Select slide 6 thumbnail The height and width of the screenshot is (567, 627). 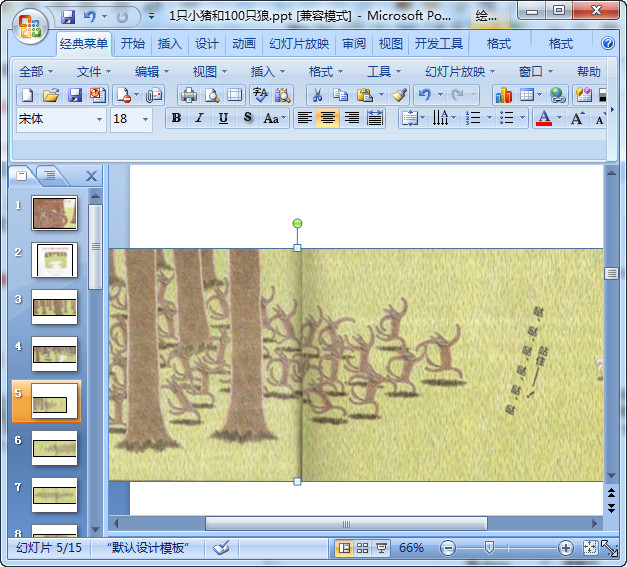pyautogui.click(x=54, y=448)
